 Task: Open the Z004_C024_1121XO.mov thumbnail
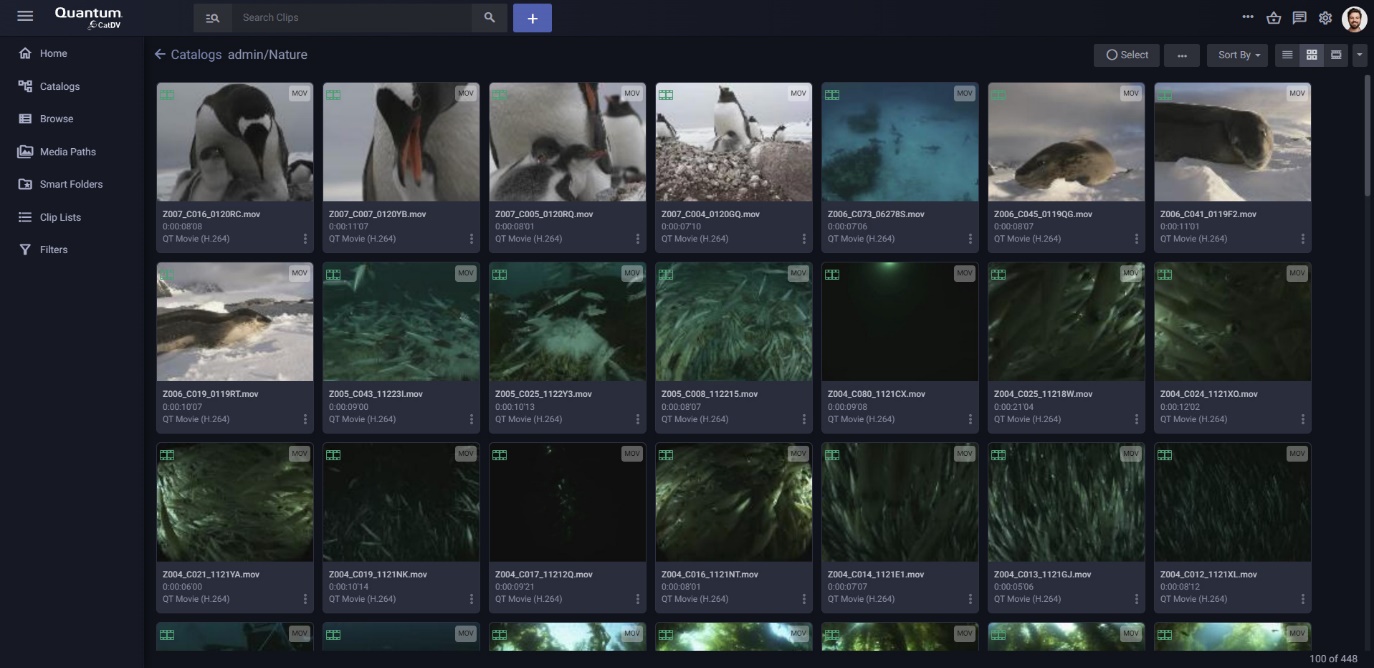[x=1232, y=322]
